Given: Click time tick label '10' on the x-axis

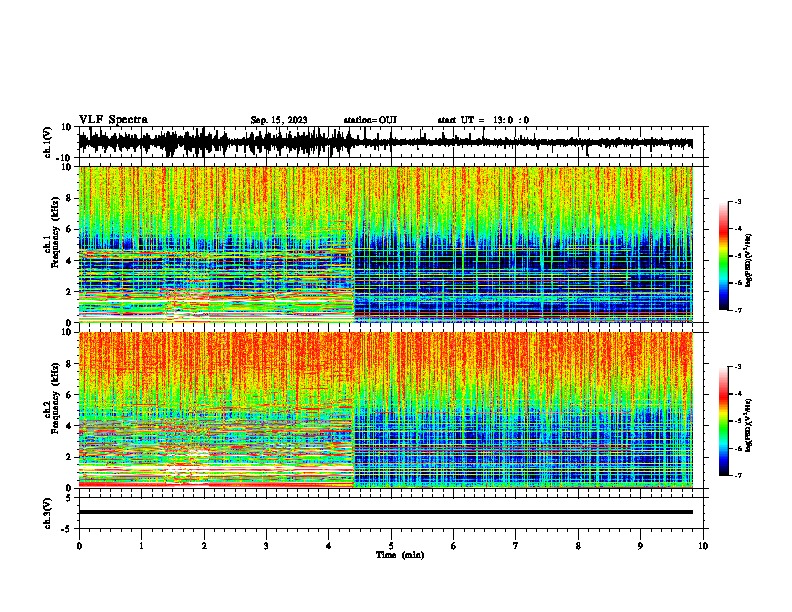Looking at the screenshot, I should point(703,546).
